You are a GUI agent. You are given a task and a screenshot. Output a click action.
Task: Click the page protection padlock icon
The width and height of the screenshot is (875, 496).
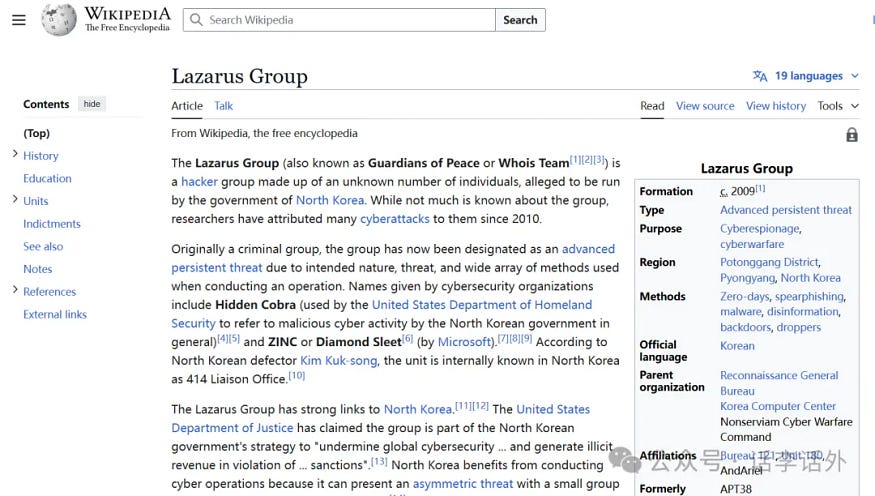click(x=852, y=135)
